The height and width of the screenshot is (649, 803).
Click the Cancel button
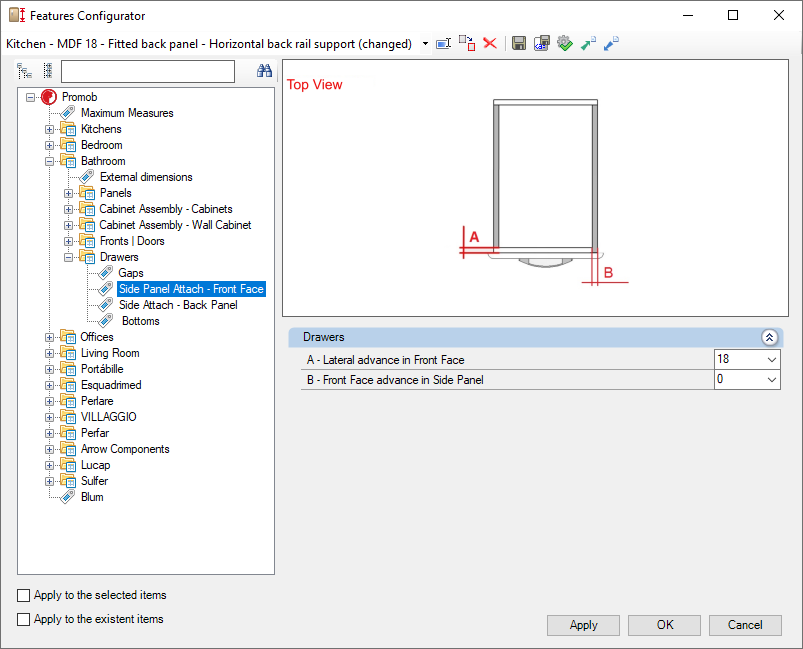pos(745,625)
